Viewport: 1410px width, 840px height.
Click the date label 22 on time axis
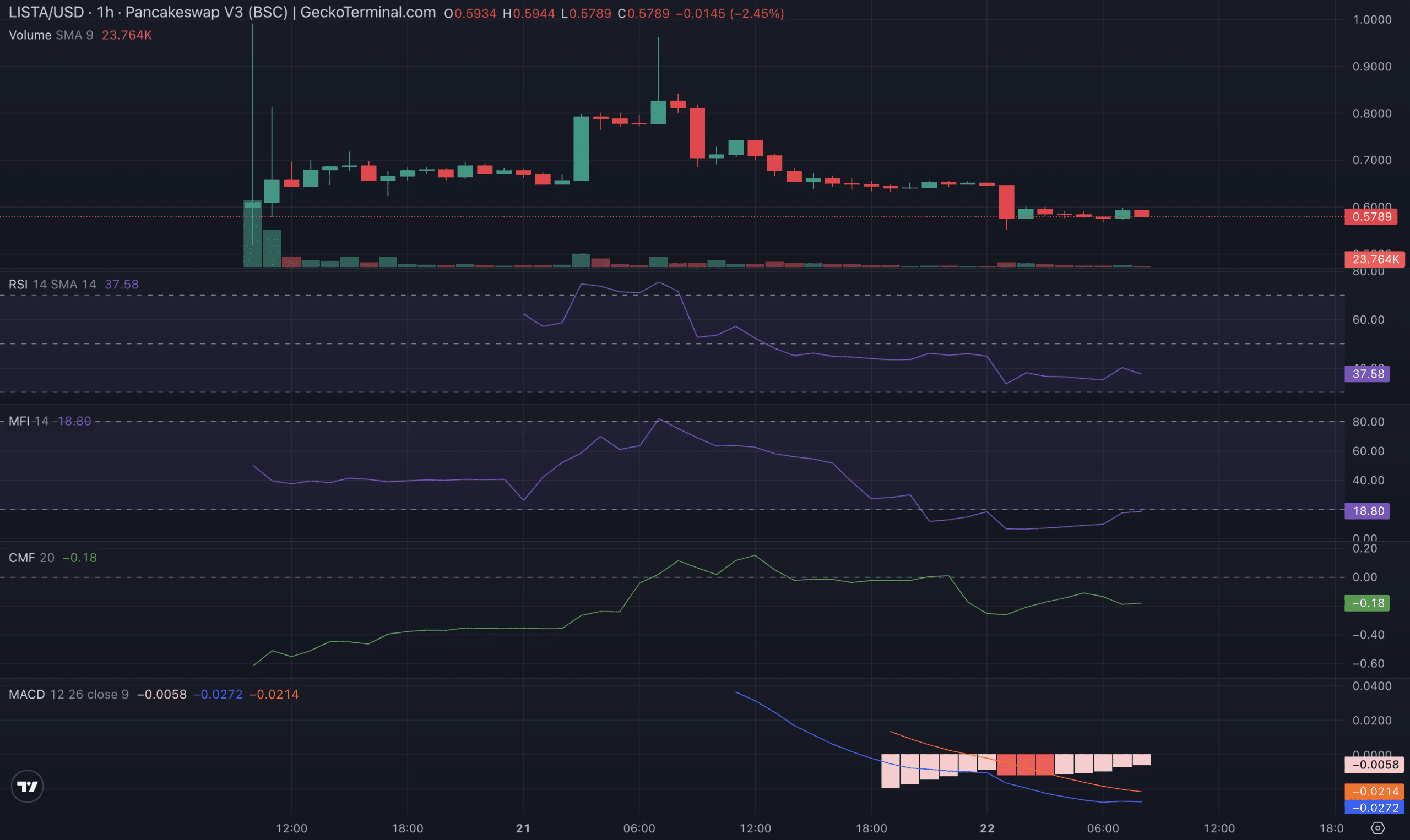click(987, 828)
